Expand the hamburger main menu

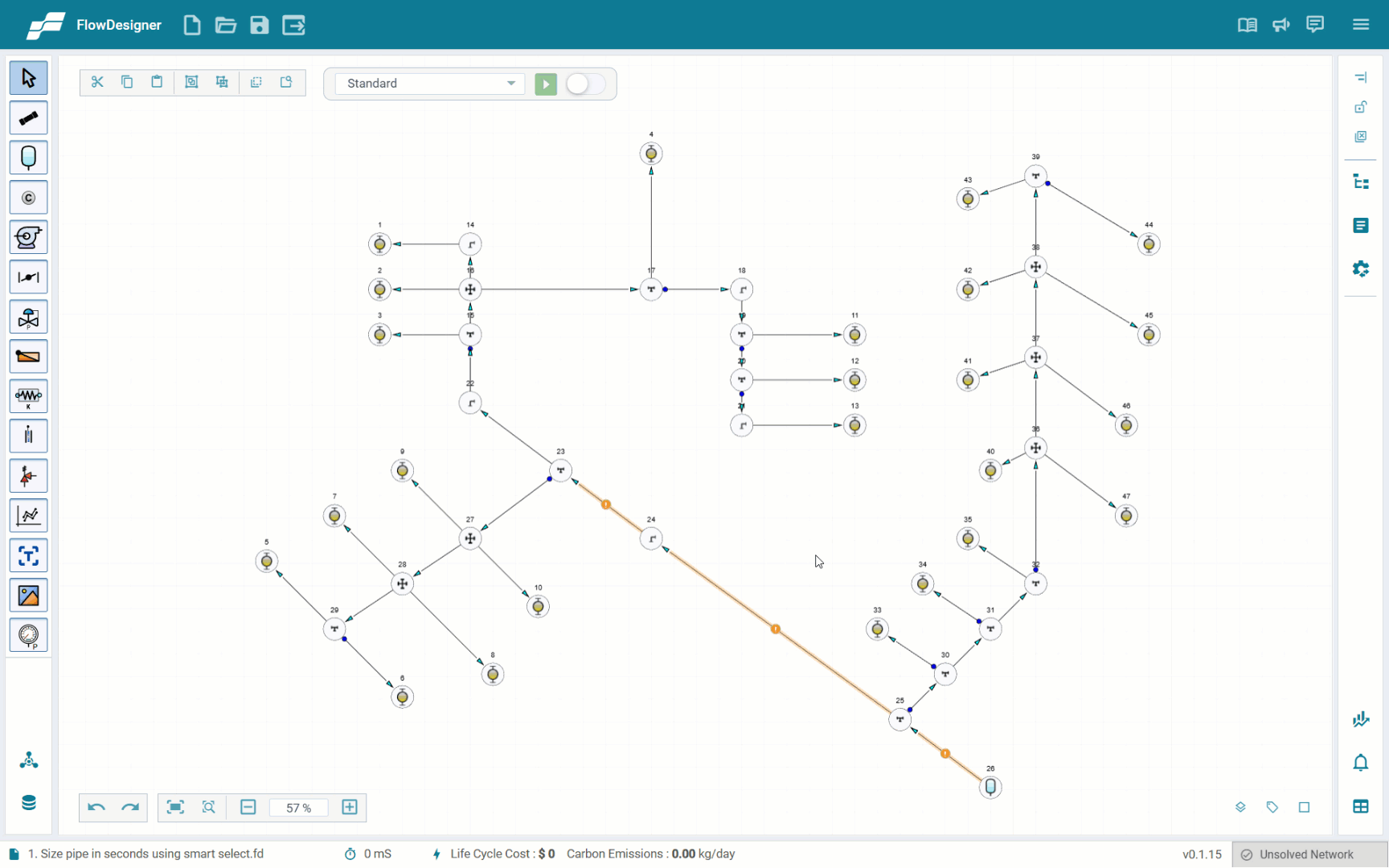(1360, 25)
